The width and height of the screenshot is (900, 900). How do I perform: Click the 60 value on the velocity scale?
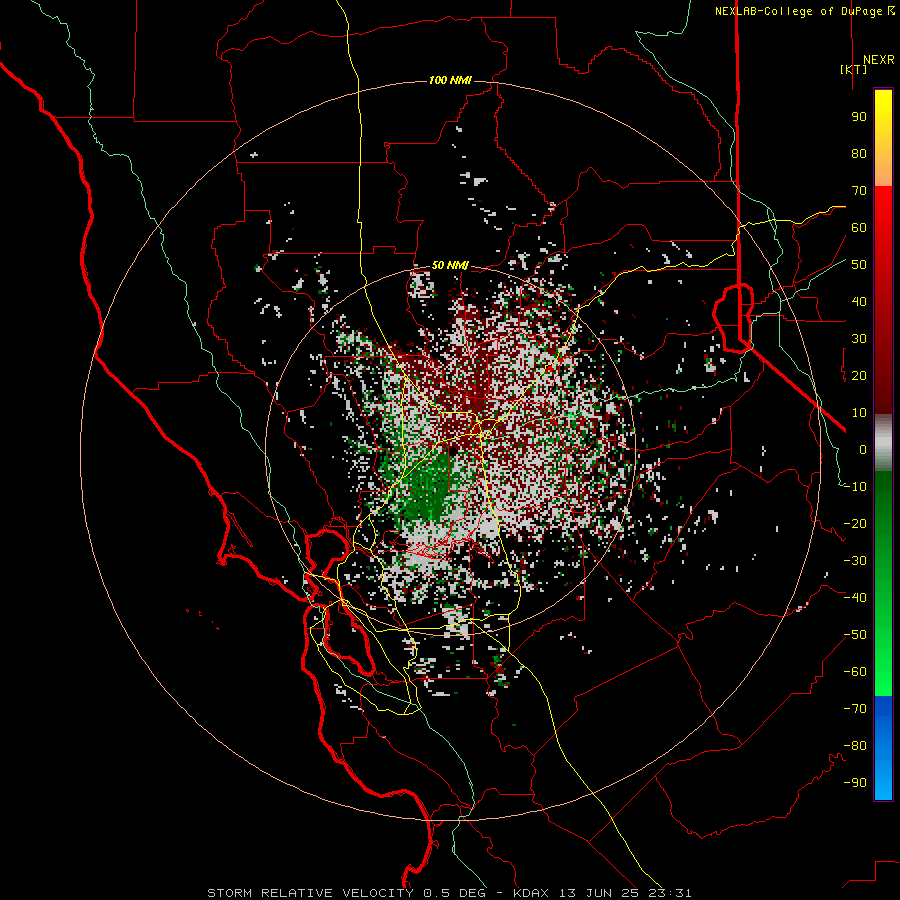pyautogui.click(x=859, y=228)
